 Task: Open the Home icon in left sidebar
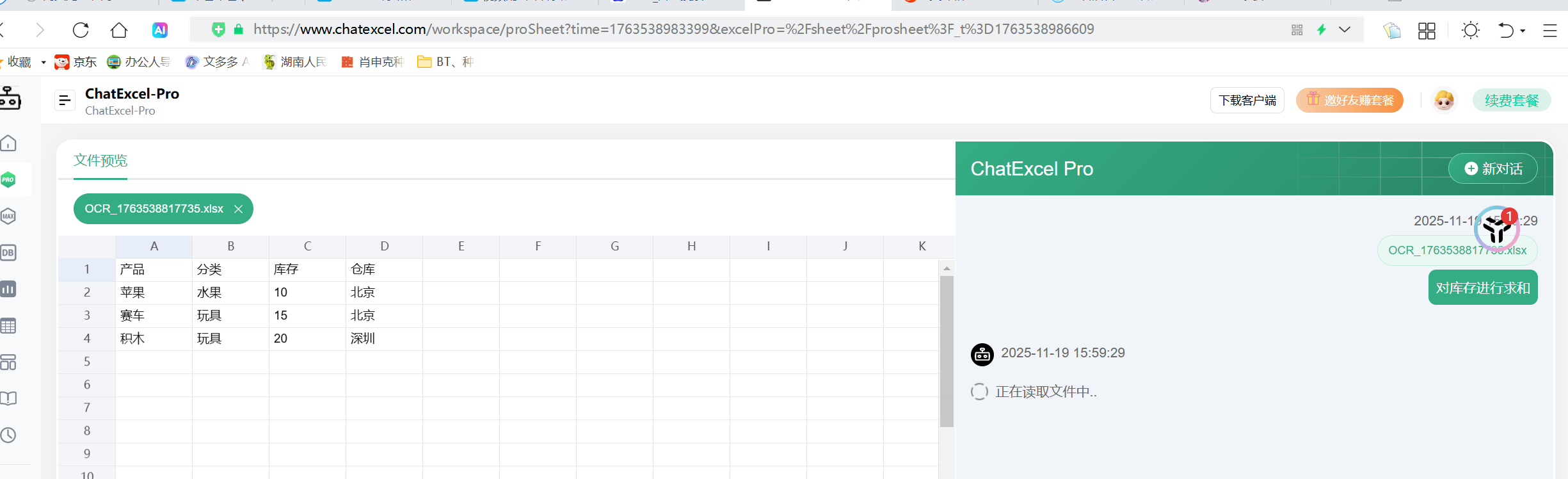pyautogui.click(x=8, y=143)
